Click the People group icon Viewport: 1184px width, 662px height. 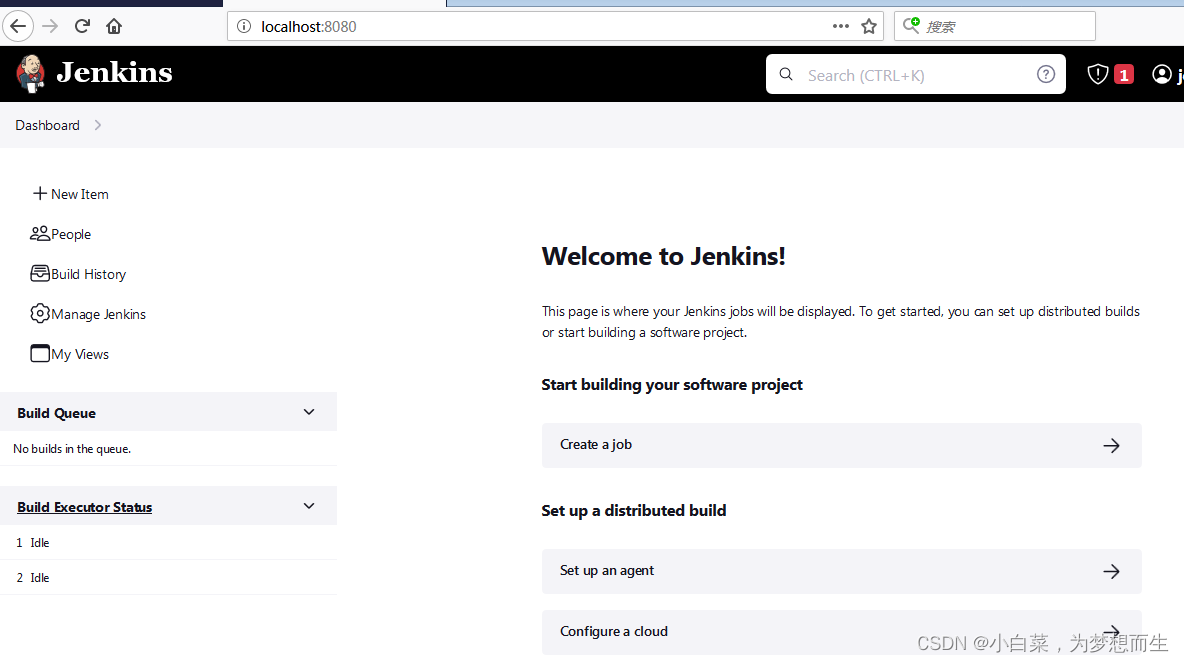(40, 233)
